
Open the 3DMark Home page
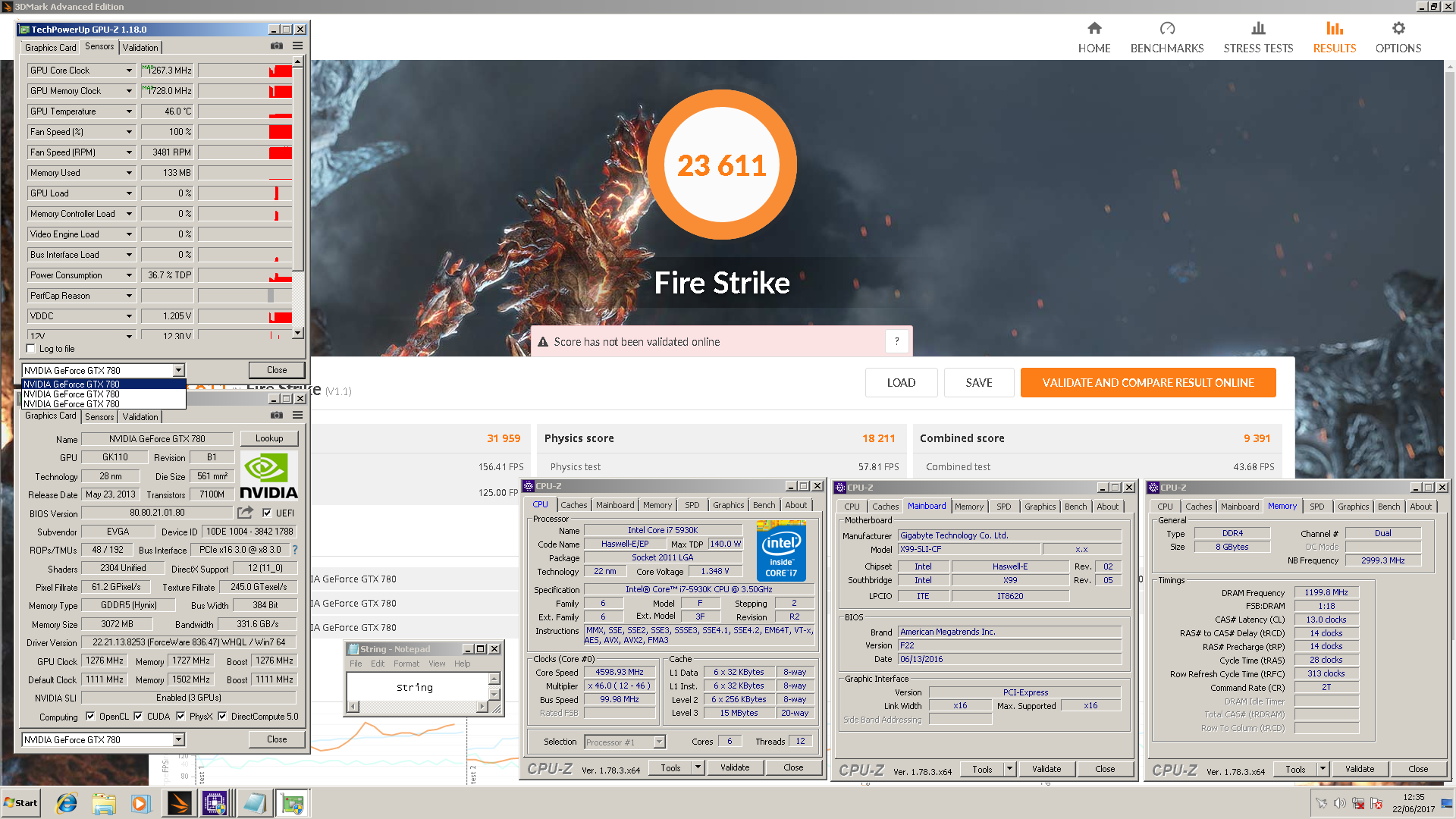[1094, 38]
